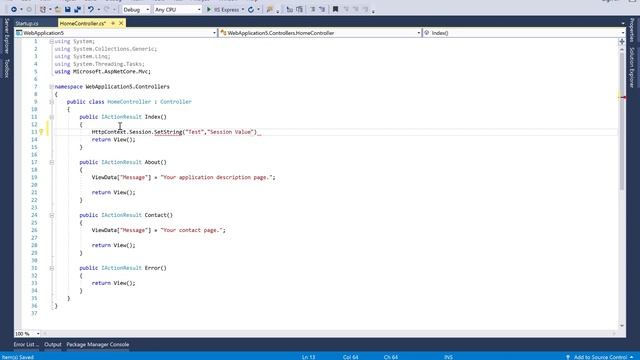Open the Properties side tab
This screenshot has width=640, height=360.
click(632, 30)
